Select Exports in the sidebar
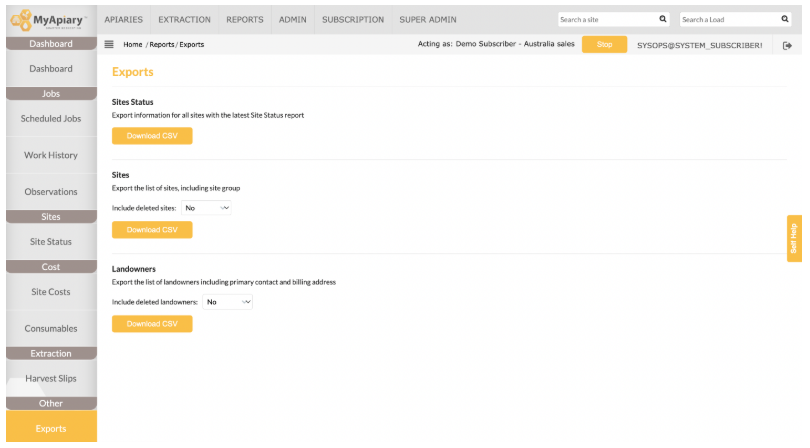Viewport: 810px width, 448px height. tap(51, 428)
